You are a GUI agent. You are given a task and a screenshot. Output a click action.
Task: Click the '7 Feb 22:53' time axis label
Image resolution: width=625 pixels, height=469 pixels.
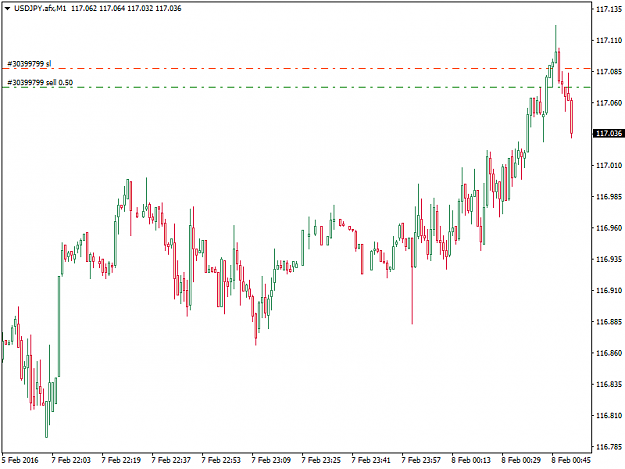pos(221,460)
